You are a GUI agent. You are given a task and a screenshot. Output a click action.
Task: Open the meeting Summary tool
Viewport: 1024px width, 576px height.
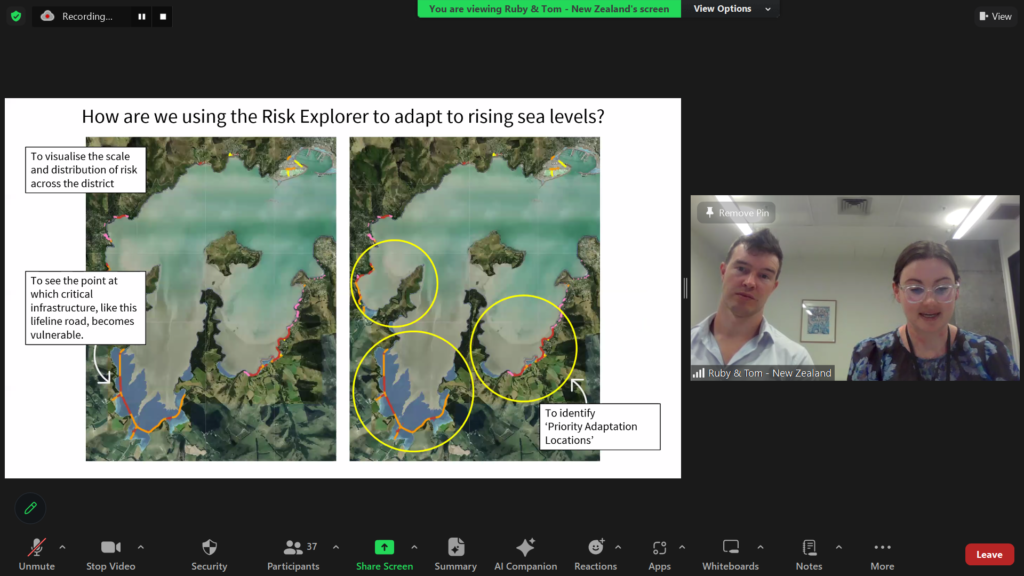coord(456,548)
